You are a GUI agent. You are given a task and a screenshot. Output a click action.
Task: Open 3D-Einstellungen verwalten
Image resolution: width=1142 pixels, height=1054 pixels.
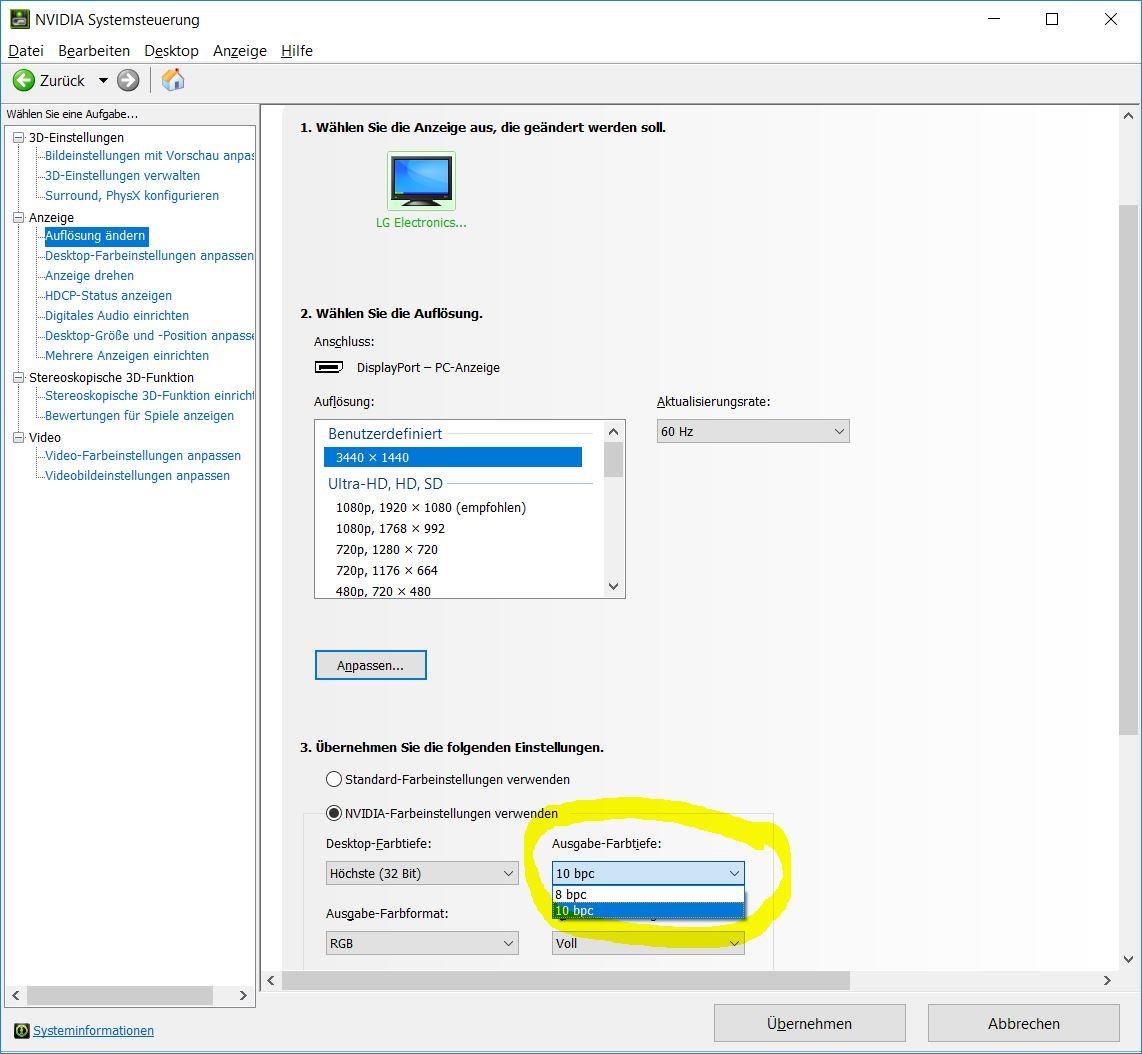[x=122, y=176]
